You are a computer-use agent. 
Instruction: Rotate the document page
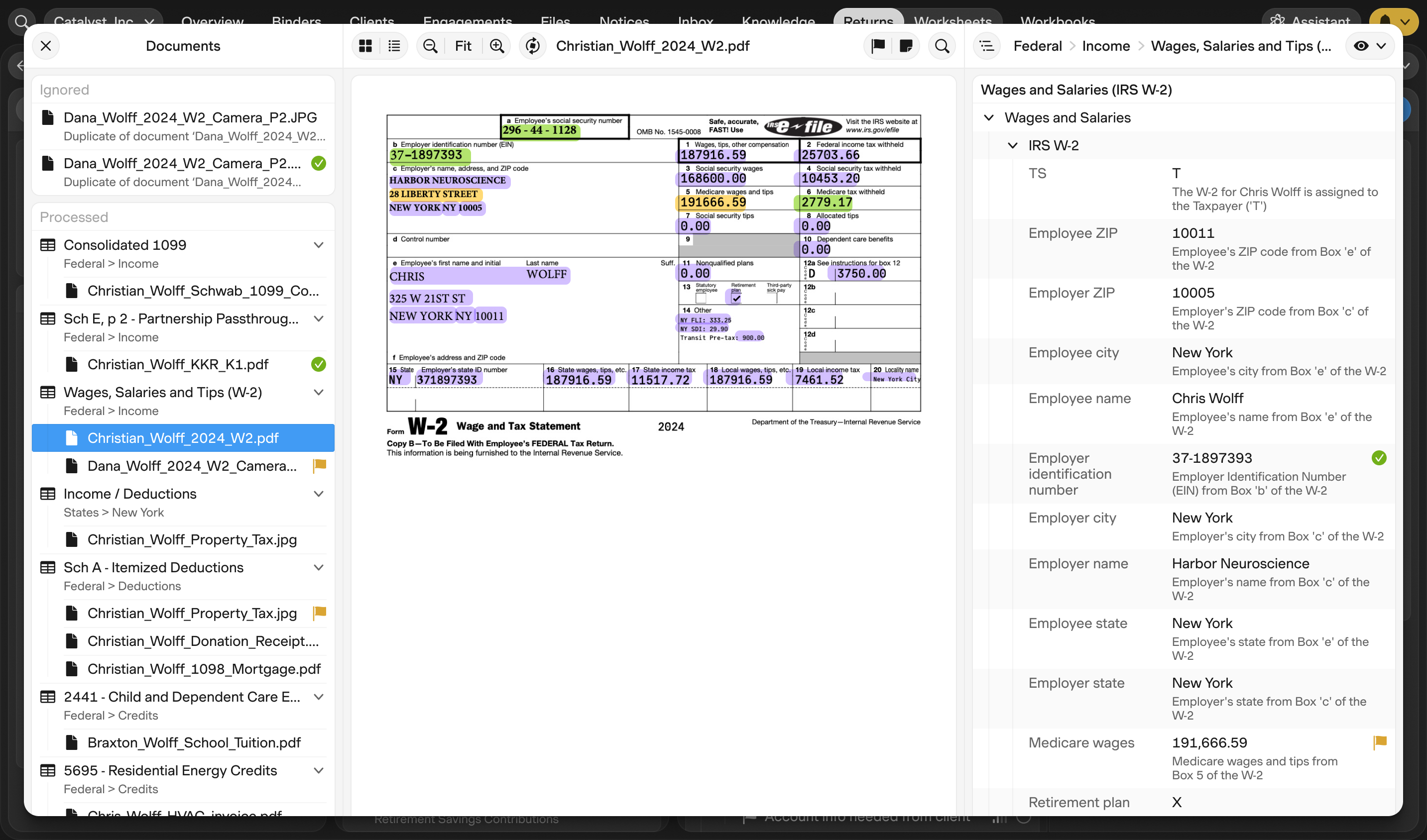(x=532, y=46)
